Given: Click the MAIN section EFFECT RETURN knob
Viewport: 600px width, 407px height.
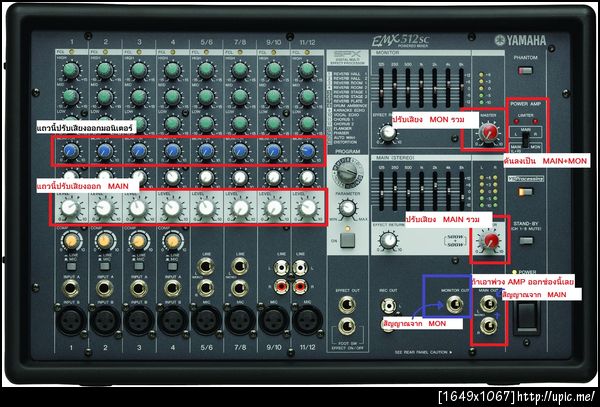Looking at the screenshot, I should [388, 241].
